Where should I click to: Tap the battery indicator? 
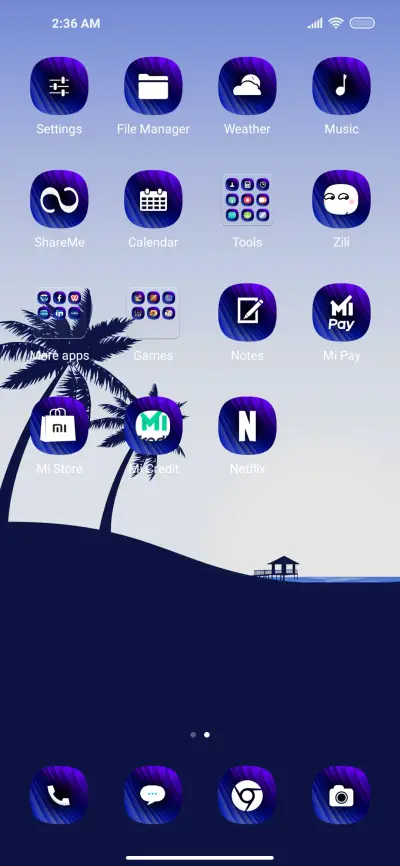click(362, 23)
